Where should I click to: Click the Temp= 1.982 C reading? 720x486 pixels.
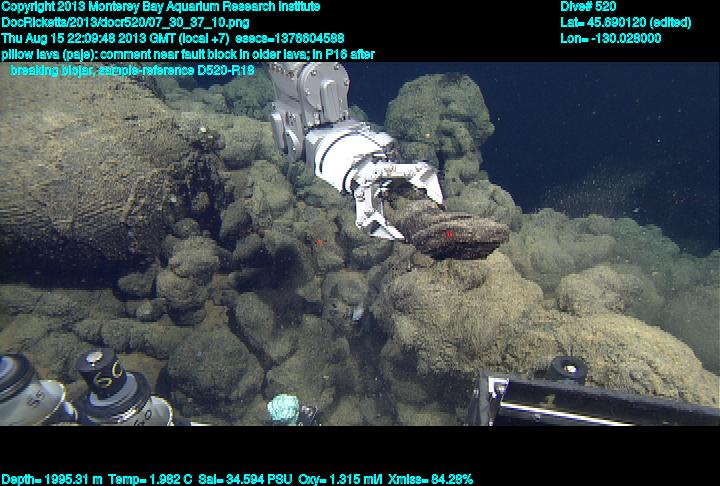click(x=151, y=479)
